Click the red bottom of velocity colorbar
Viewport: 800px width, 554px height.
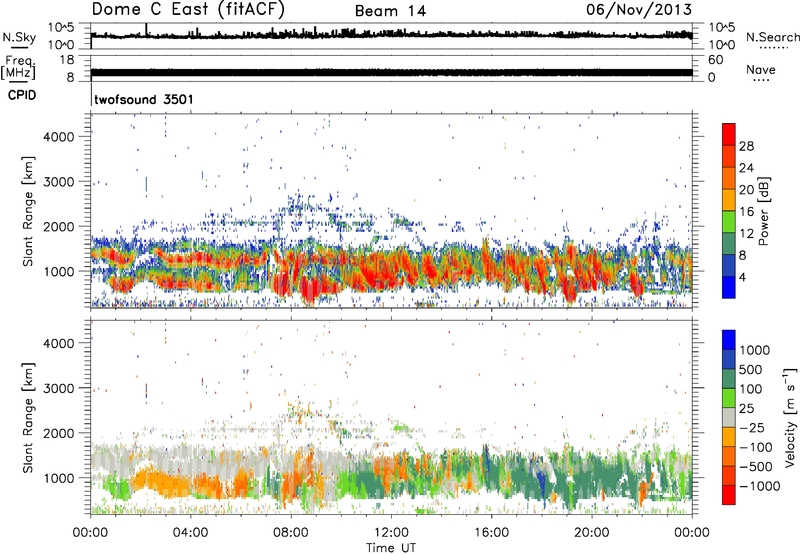click(x=729, y=495)
